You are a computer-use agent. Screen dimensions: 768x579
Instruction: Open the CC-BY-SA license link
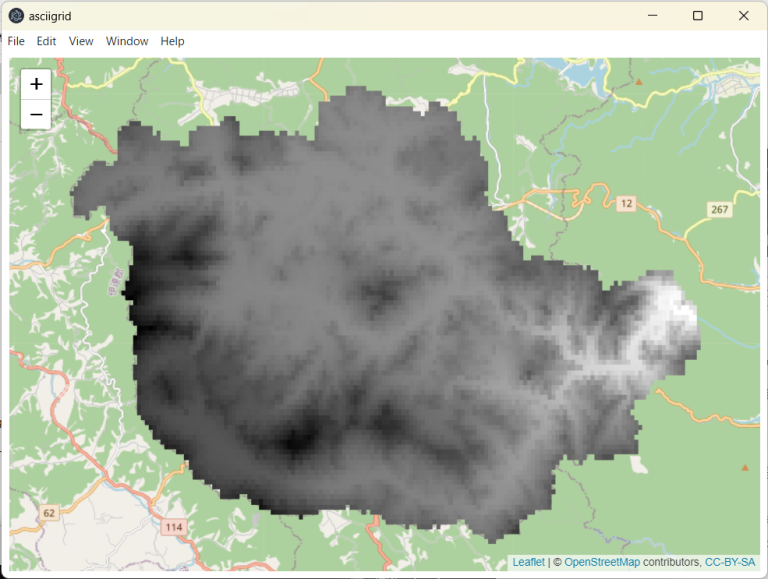(730, 562)
